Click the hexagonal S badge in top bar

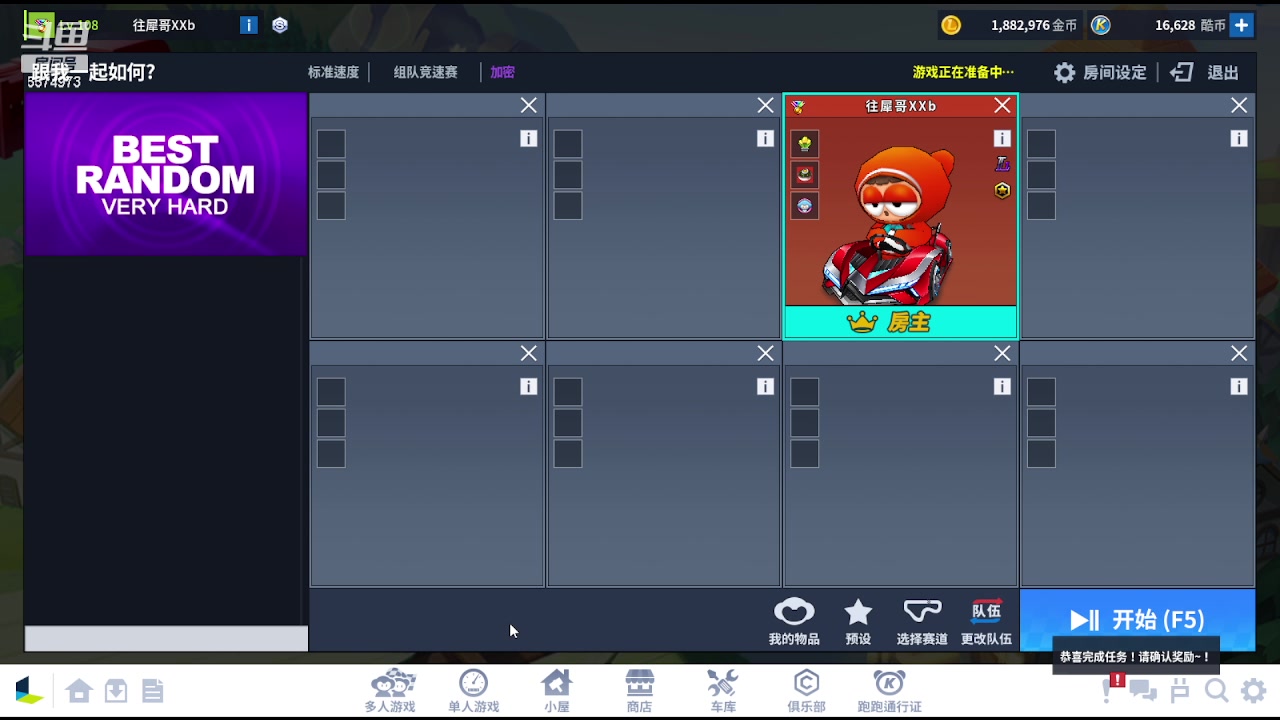click(280, 25)
